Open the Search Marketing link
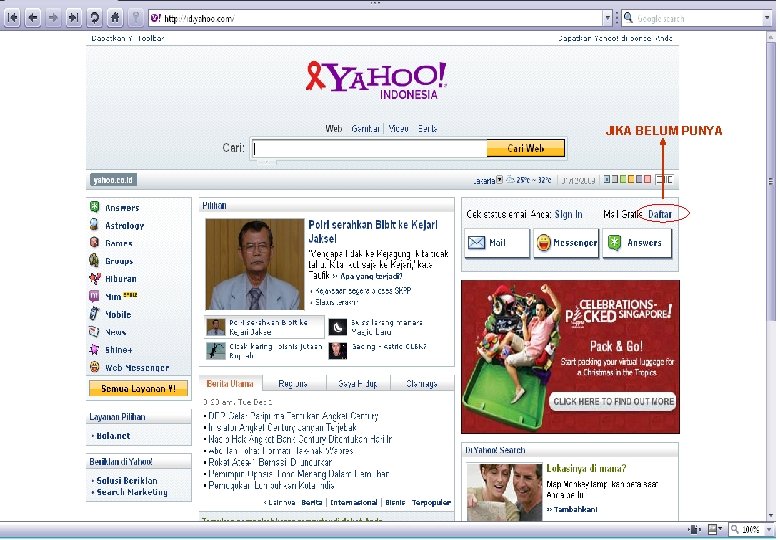 tap(131, 492)
